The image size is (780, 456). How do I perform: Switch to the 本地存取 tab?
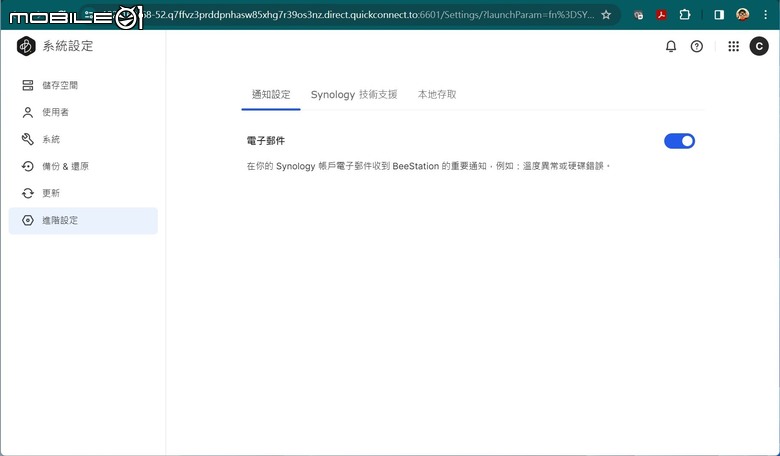pos(437,94)
